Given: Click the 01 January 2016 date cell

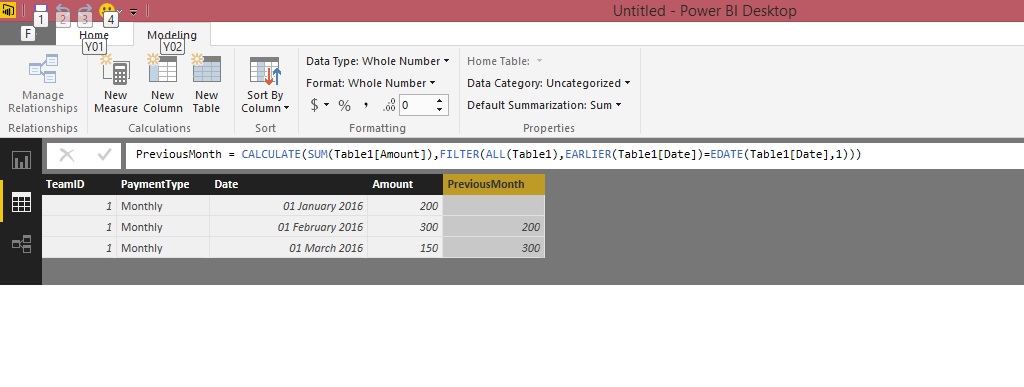Looking at the screenshot, I should tap(288, 206).
